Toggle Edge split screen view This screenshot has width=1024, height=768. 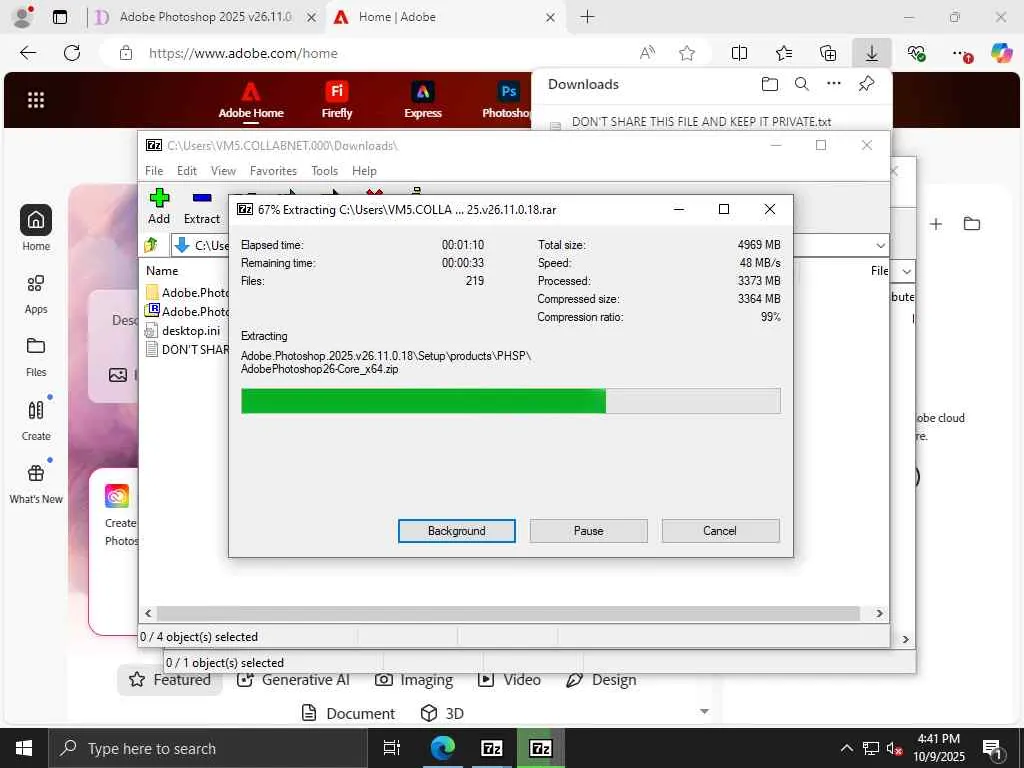[739, 53]
